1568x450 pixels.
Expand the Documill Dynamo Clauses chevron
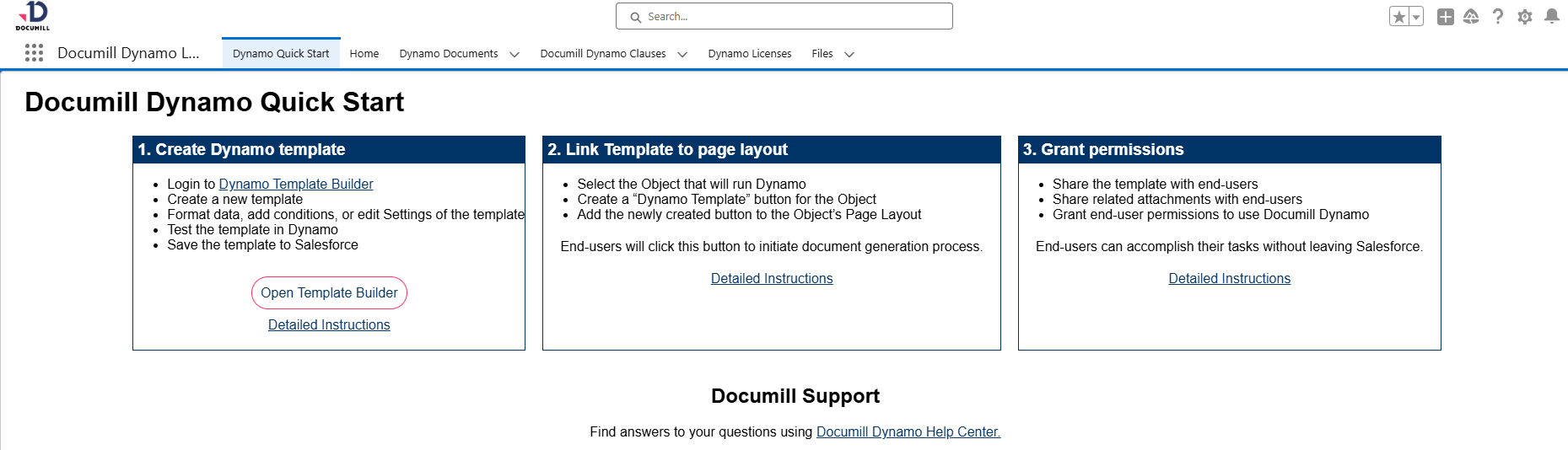tap(682, 54)
